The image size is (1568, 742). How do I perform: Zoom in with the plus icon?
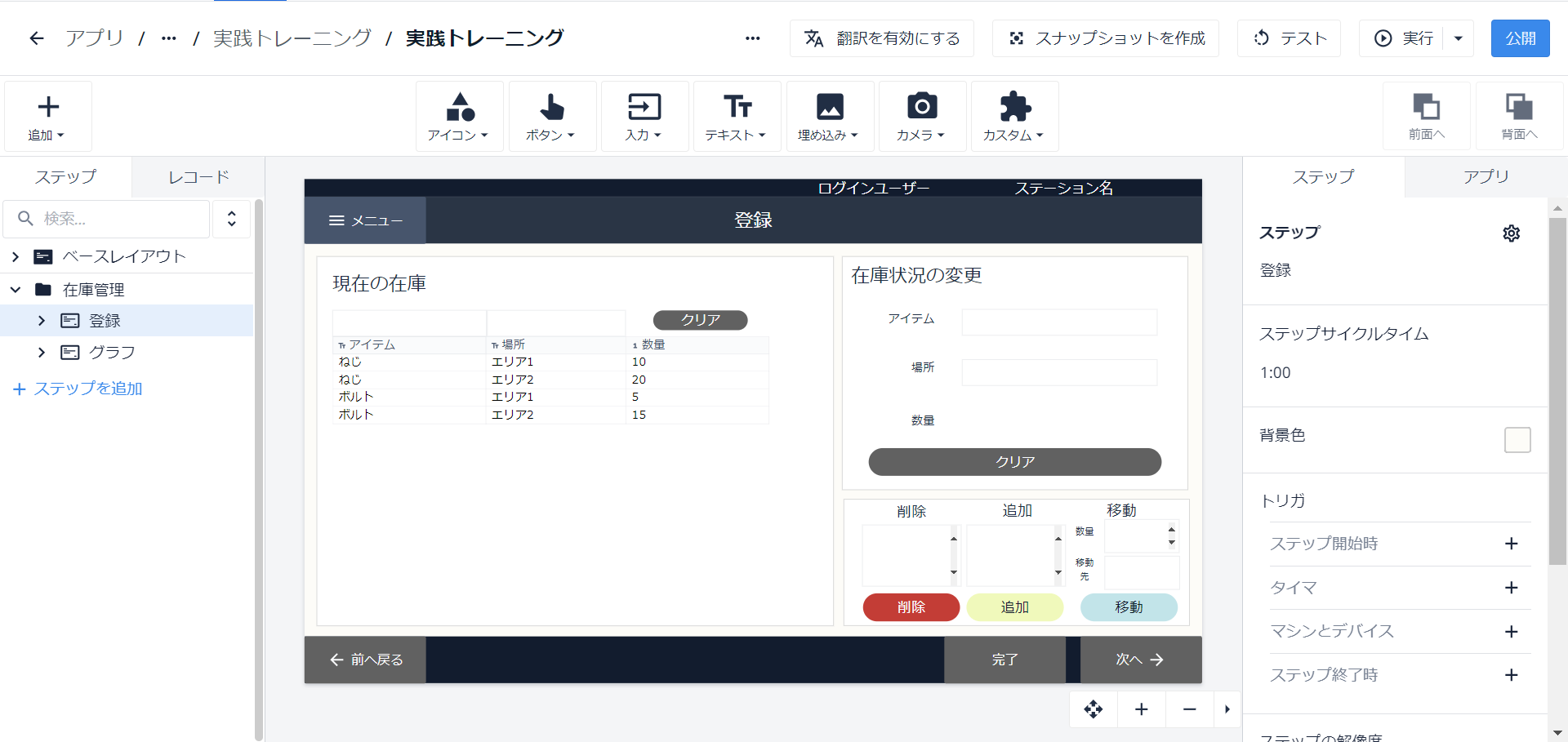1142,709
